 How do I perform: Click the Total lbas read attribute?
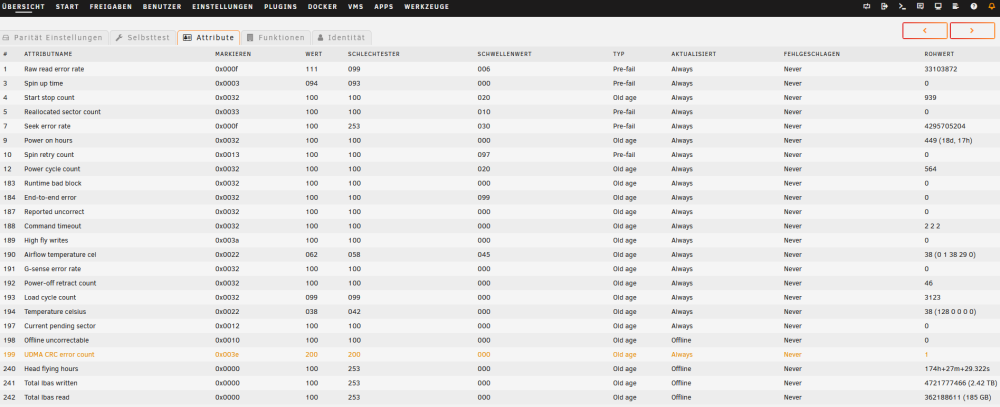[x=47, y=397]
